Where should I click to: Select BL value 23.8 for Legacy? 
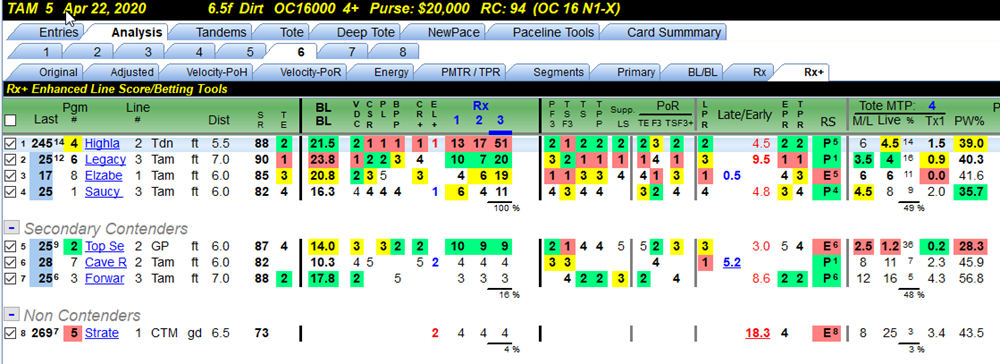coord(323,159)
